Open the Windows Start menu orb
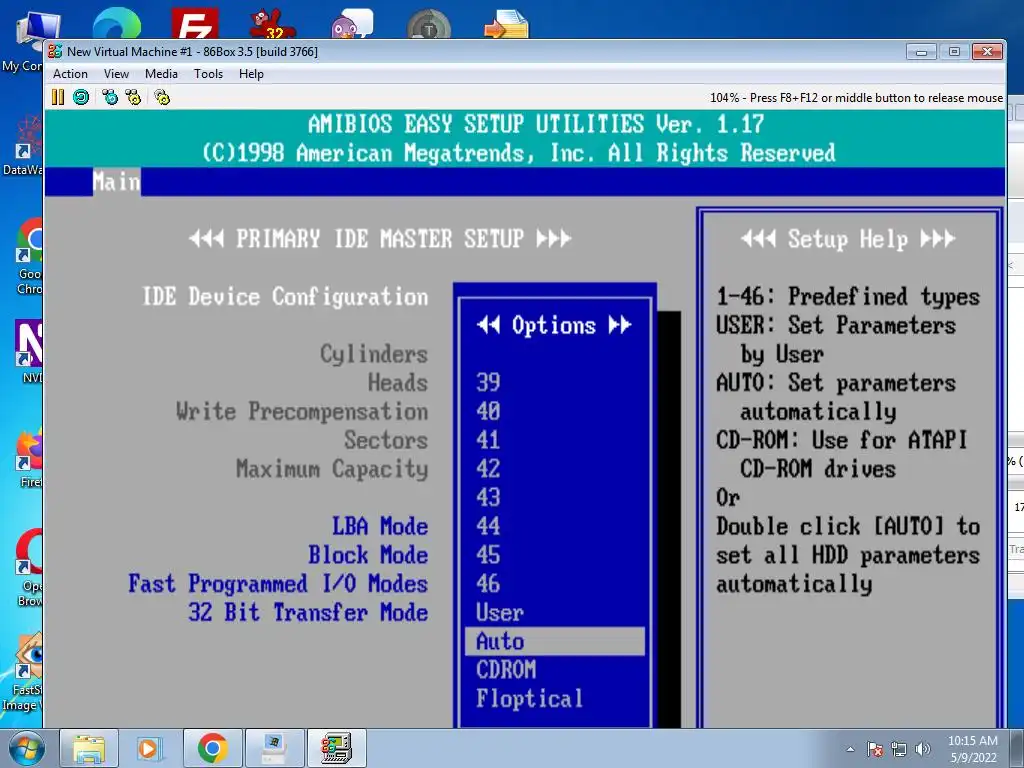The image size is (1024, 768). click(26, 748)
